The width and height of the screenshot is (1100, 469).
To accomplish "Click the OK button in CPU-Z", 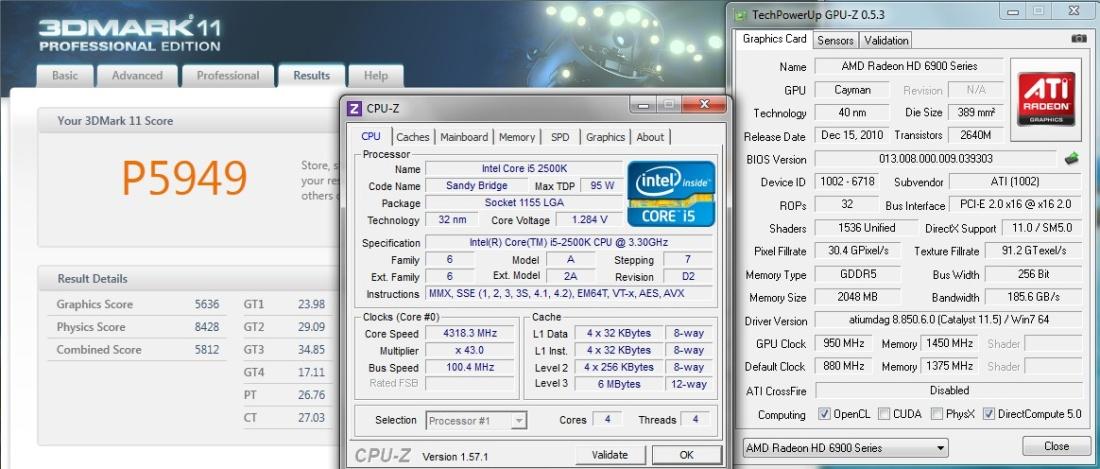I will click(x=687, y=455).
